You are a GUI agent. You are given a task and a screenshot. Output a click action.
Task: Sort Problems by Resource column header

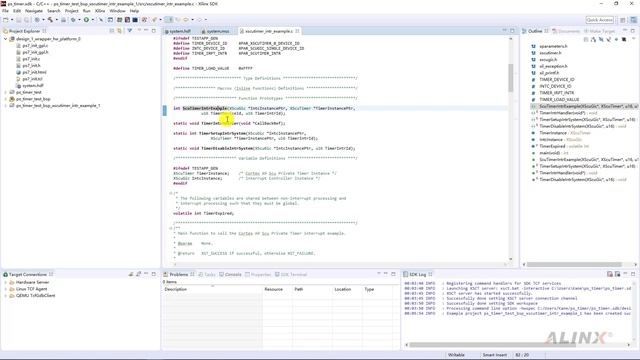pos(277,289)
